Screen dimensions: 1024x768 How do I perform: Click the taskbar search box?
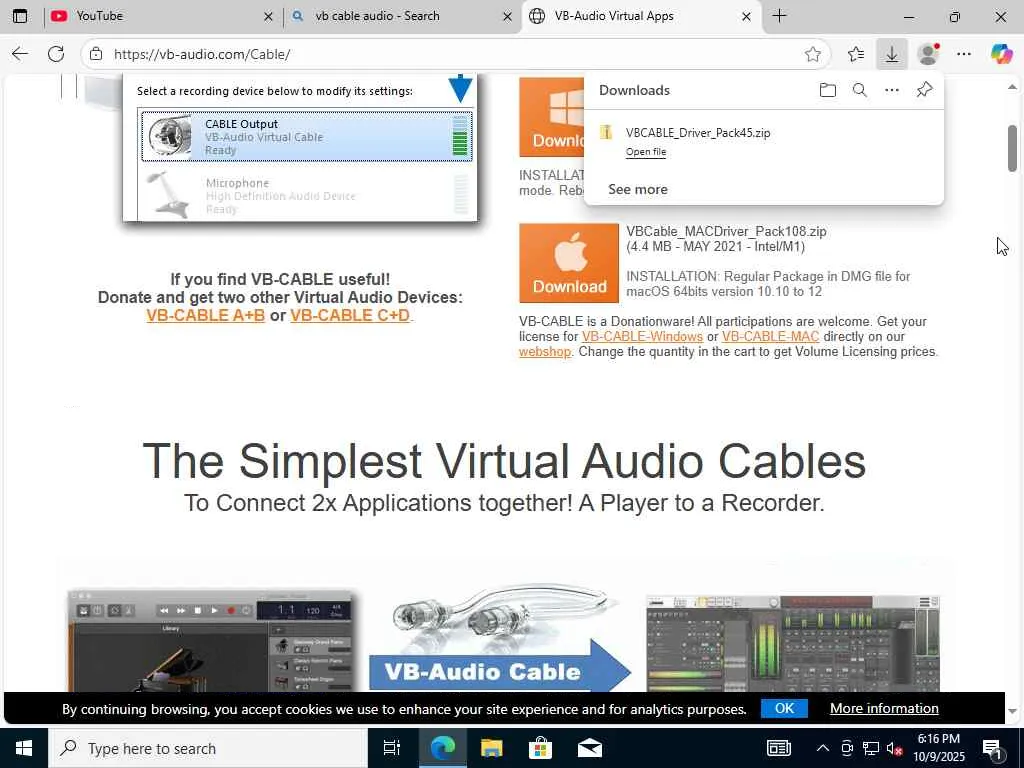(208, 748)
